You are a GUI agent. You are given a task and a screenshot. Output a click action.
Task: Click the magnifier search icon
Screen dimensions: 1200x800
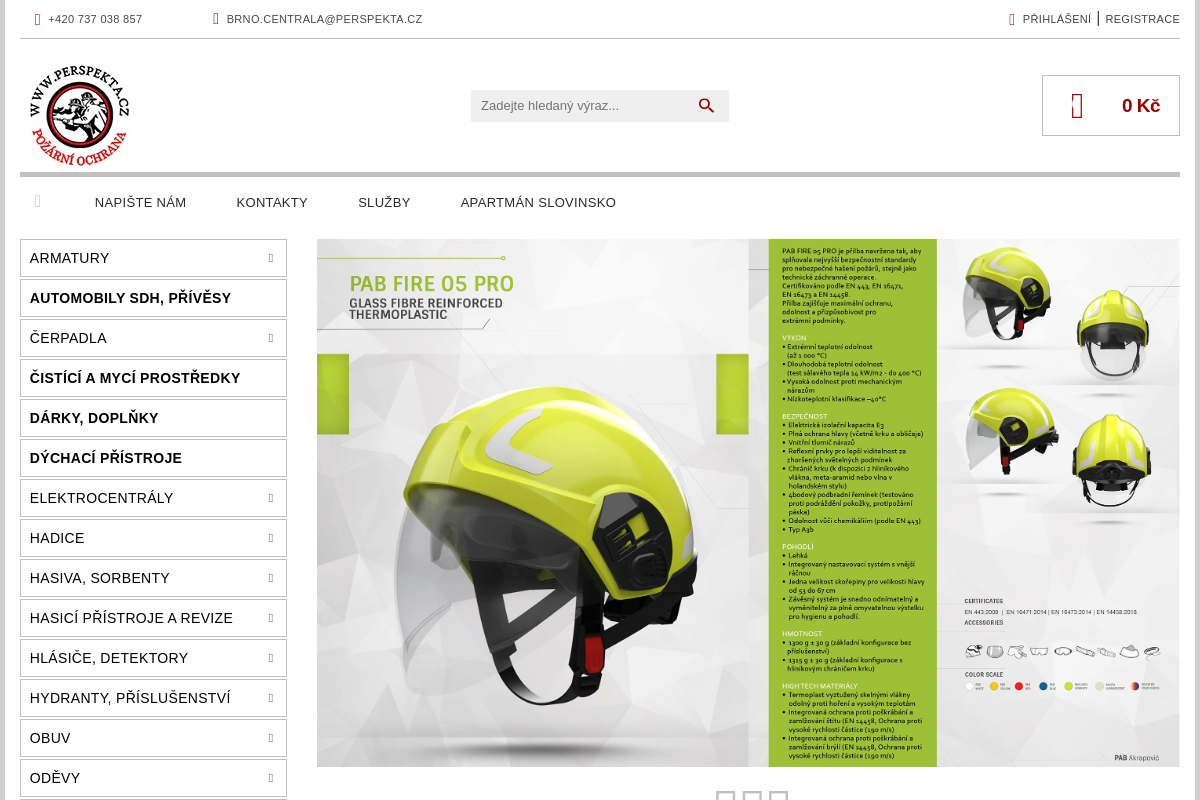click(706, 106)
